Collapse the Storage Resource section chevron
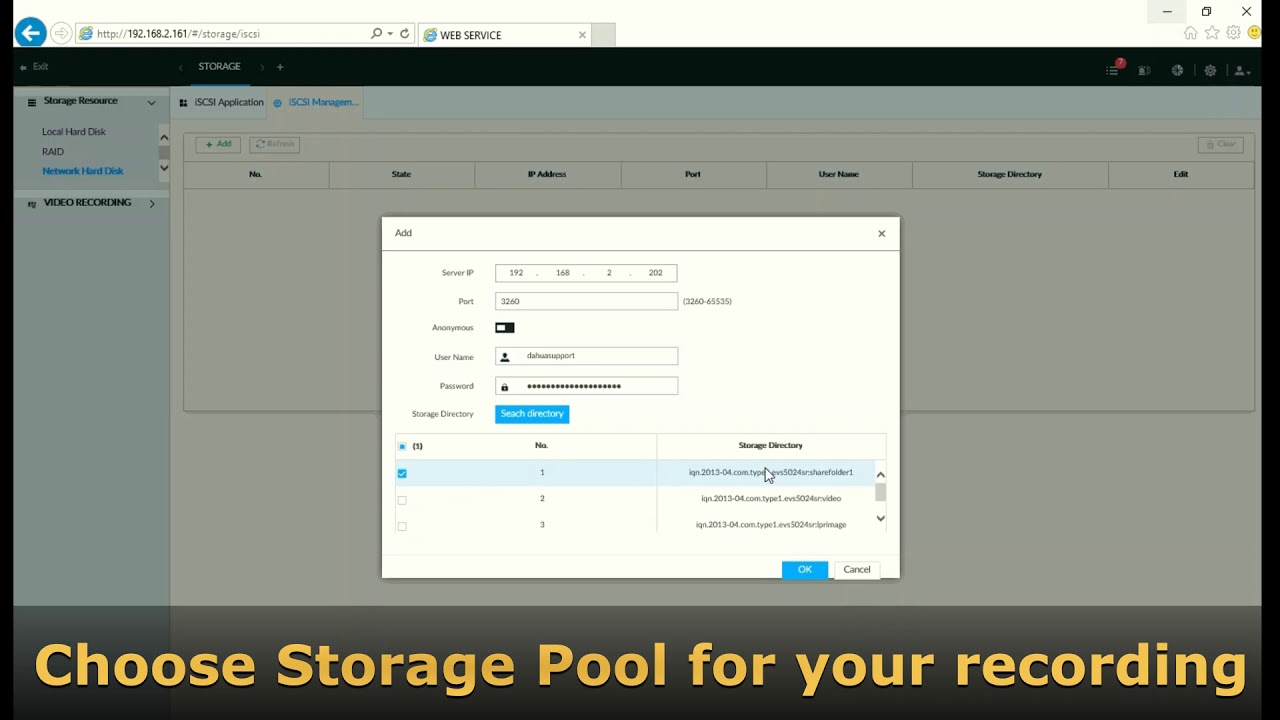 pos(151,102)
